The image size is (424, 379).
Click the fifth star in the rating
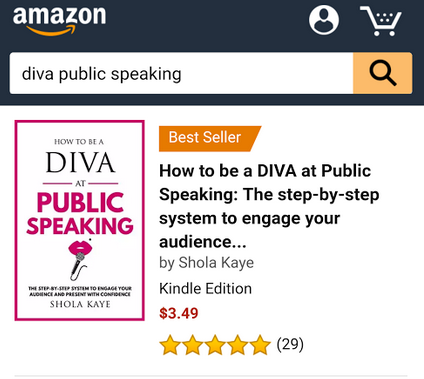coord(260,345)
